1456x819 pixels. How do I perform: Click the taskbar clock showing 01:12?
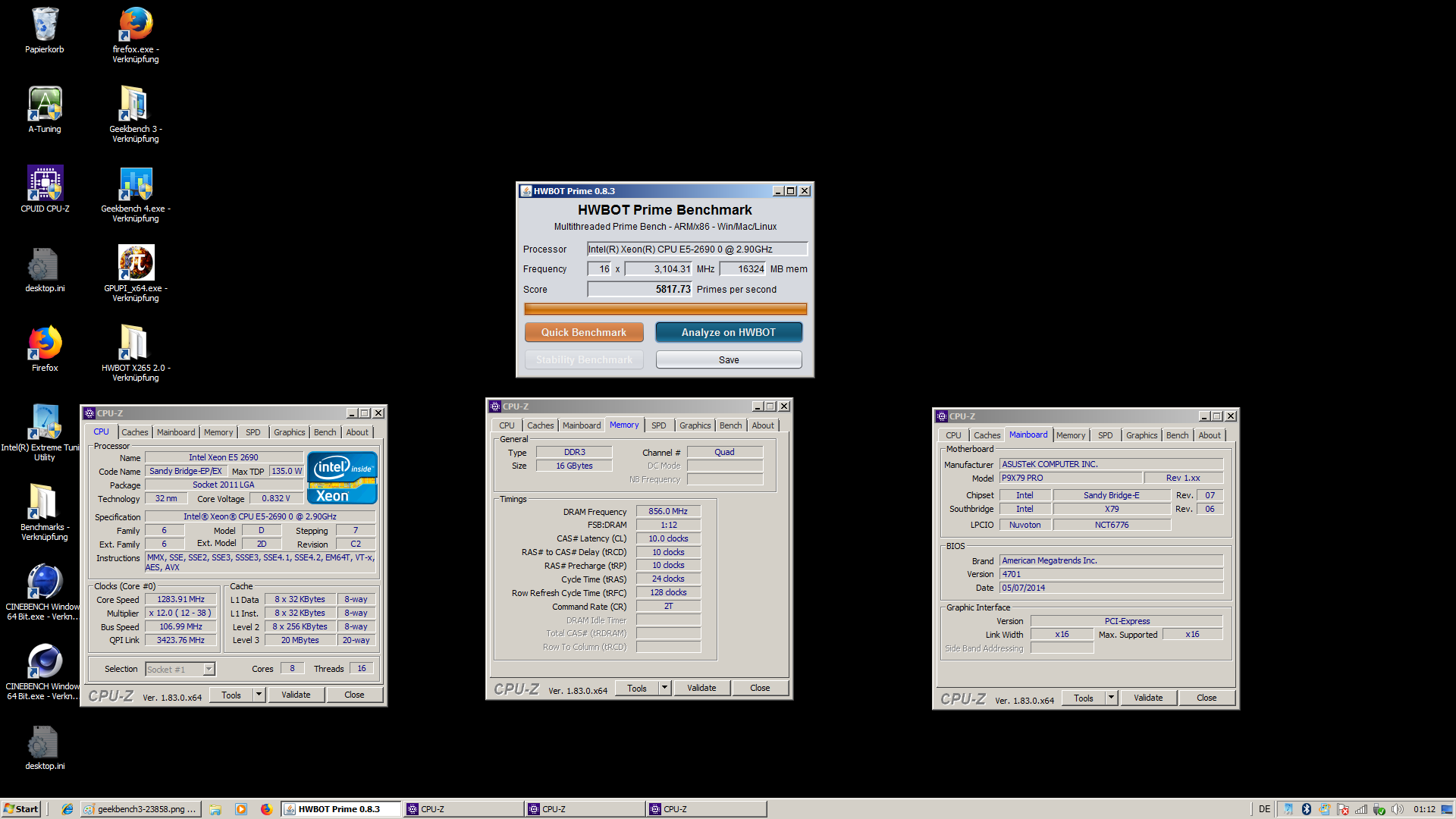[1424, 809]
